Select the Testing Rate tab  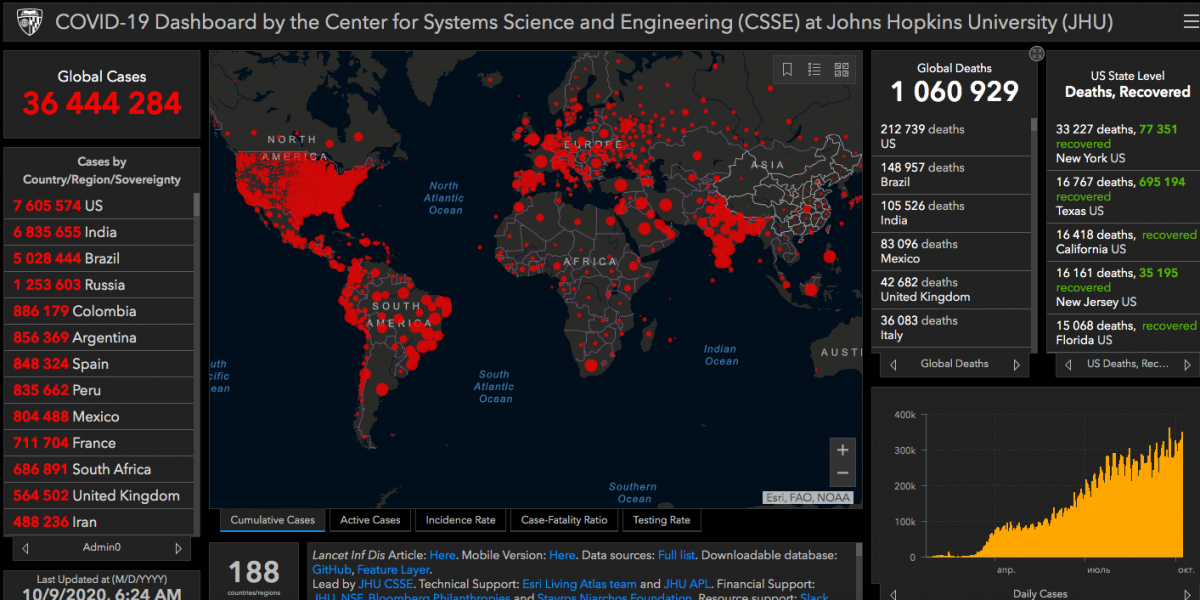tap(661, 520)
